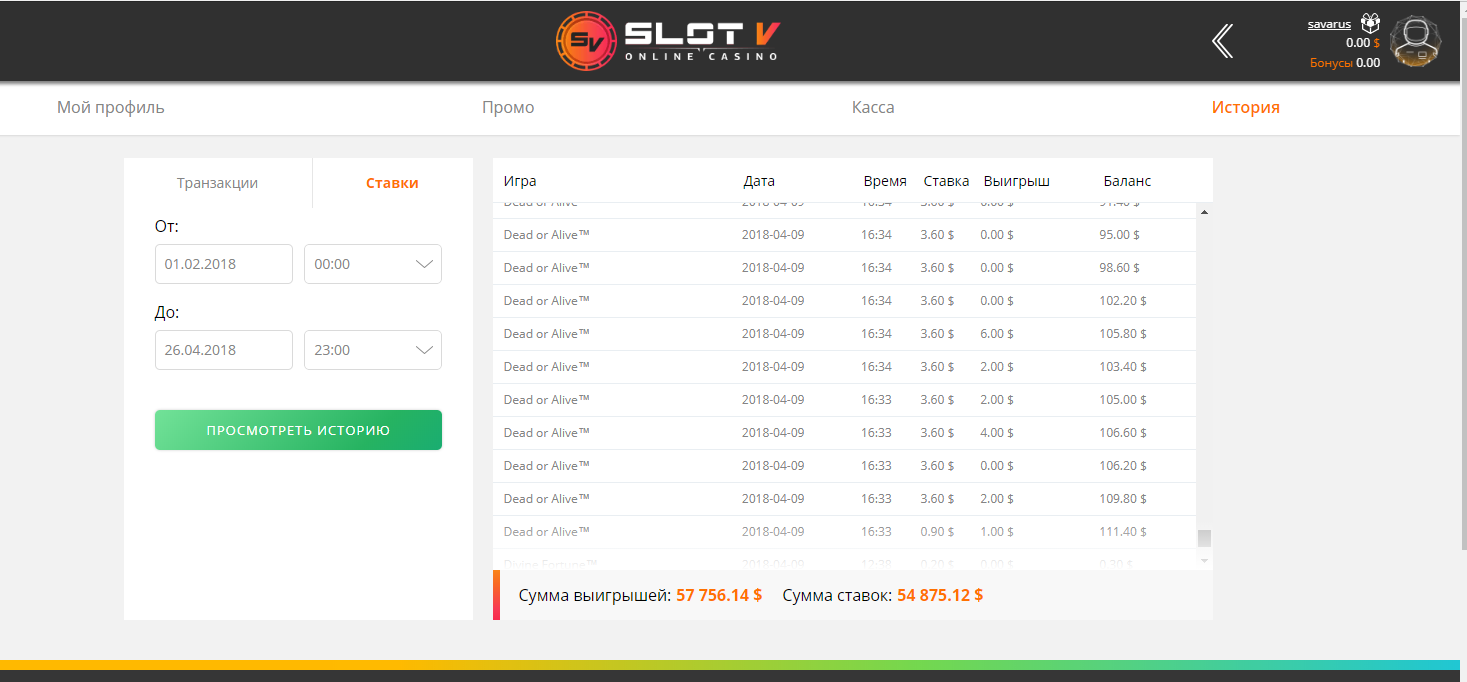Expand the 23:00 end time dropdown
This screenshot has height=682, width=1467.
point(373,350)
